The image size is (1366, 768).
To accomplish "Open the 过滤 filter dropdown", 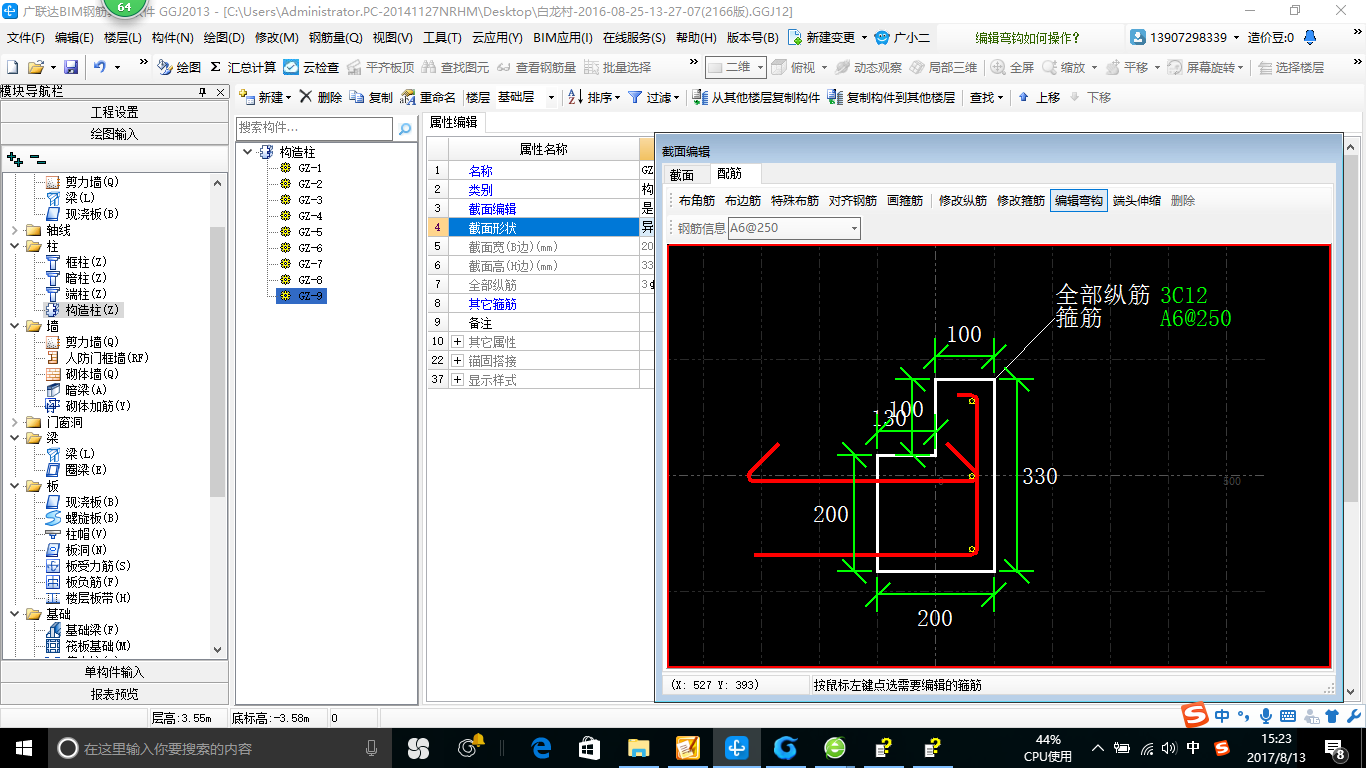I will click(x=654, y=97).
